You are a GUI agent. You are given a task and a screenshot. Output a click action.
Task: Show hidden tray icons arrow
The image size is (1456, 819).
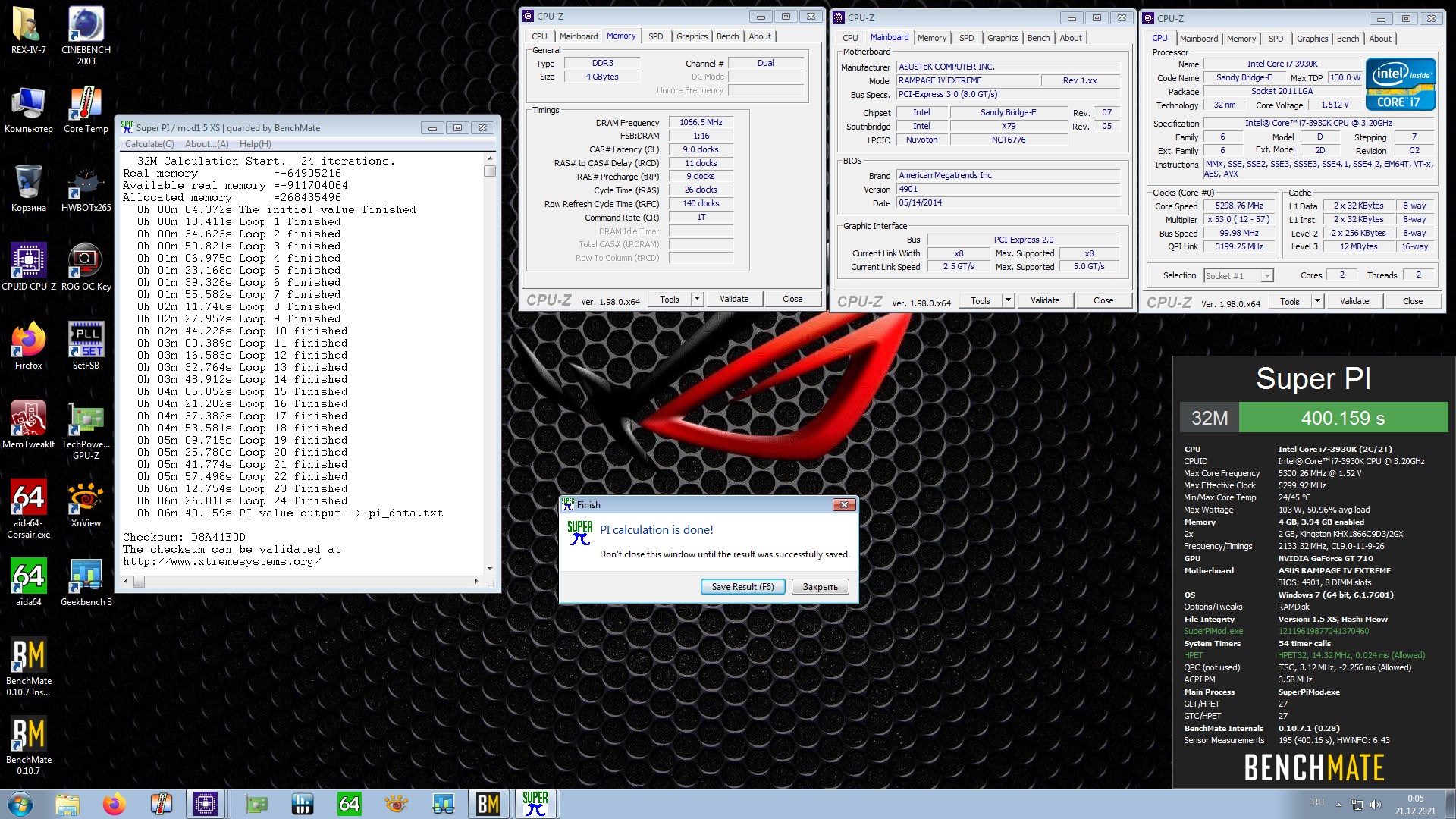click(x=1339, y=804)
